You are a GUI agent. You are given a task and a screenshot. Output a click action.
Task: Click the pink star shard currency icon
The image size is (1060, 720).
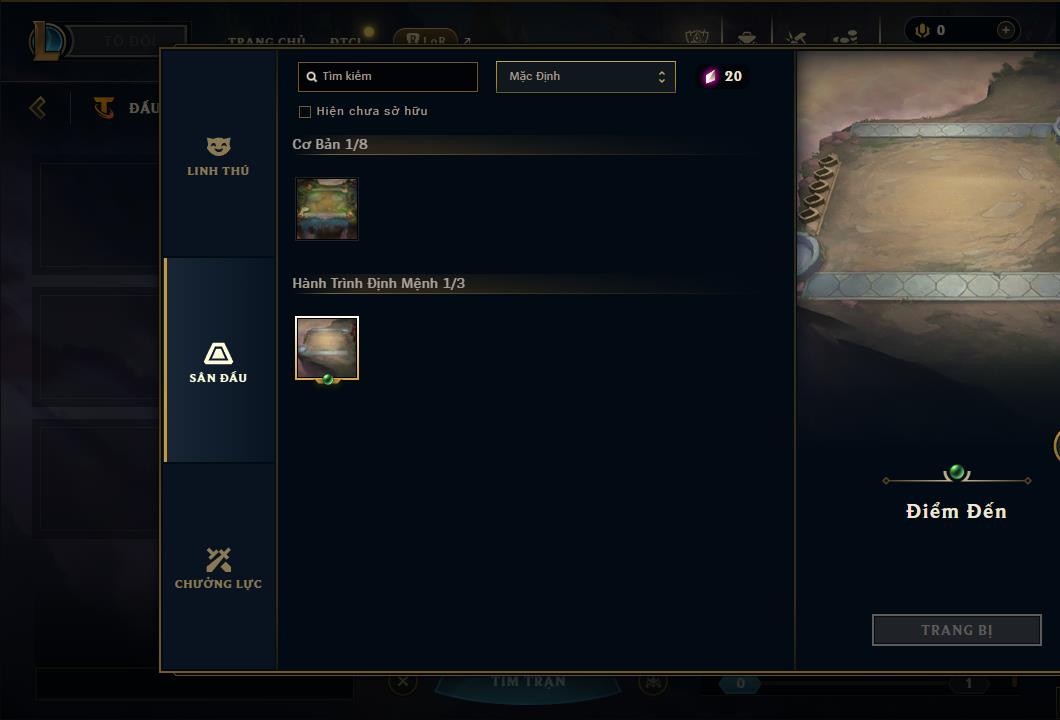point(710,76)
